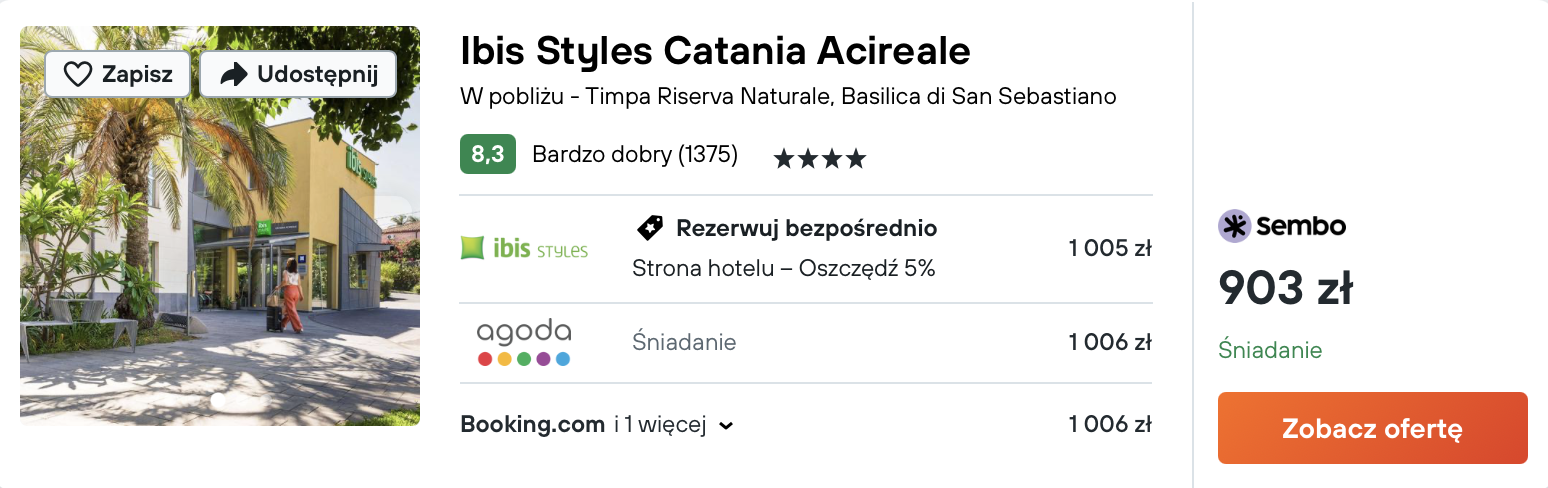Open the Ibis Styles Catania Acireale title
The width and height of the screenshot is (1548, 488).
pyautogui.click(x=715, y=50)
